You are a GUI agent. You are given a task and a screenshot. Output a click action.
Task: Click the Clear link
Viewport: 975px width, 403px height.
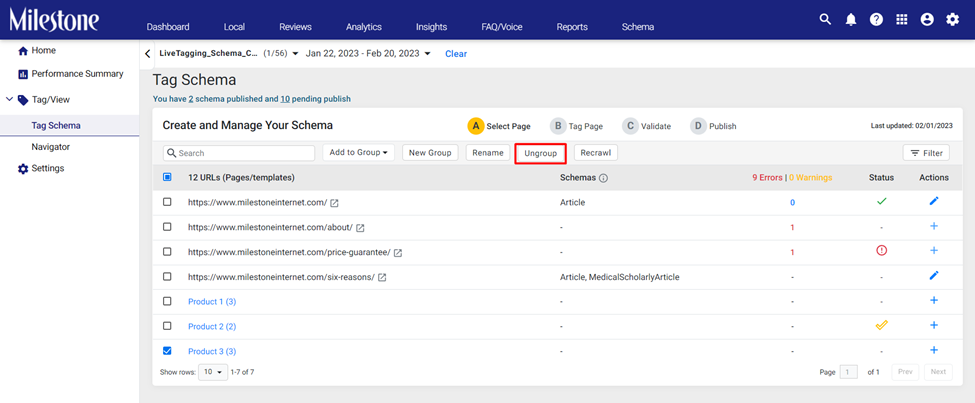pyautogui.click(x=456, y=54)
